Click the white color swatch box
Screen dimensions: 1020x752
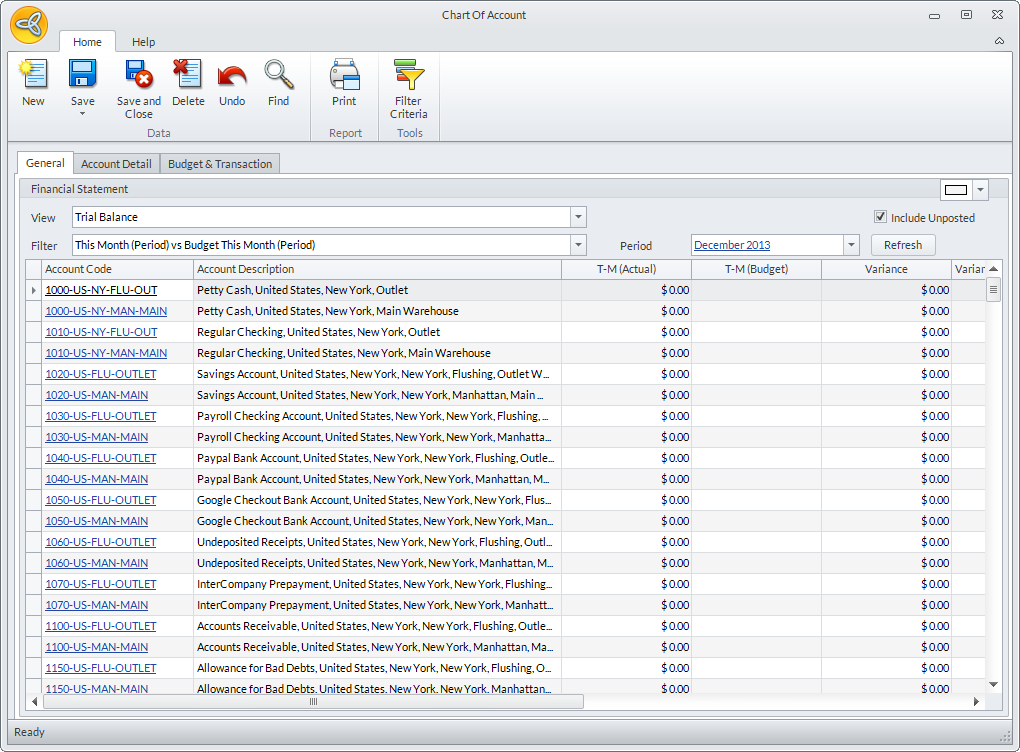click(956, 190)
